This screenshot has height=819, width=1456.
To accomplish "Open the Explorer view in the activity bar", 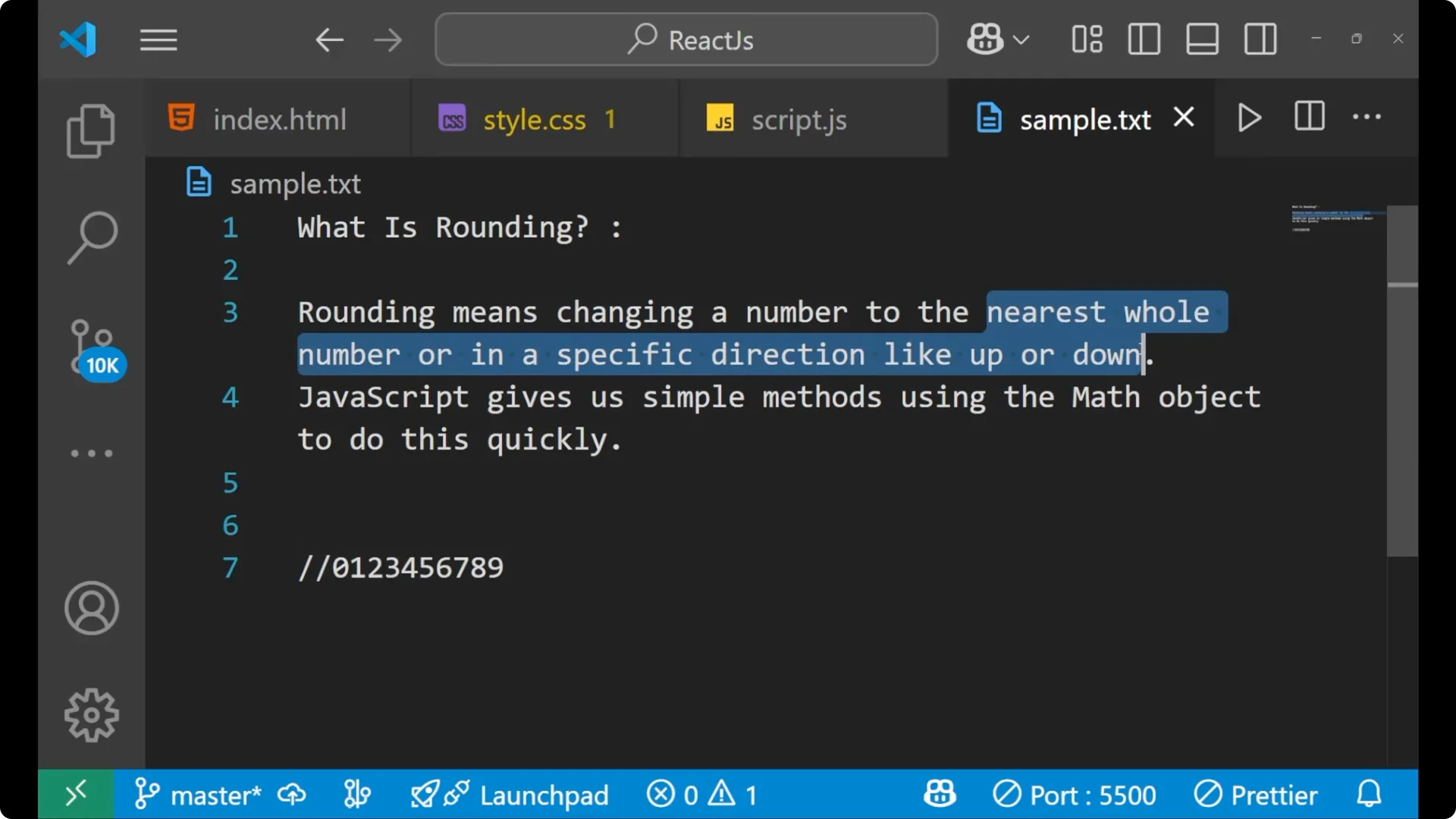I will pyautogui.click(x=91, y=130).
